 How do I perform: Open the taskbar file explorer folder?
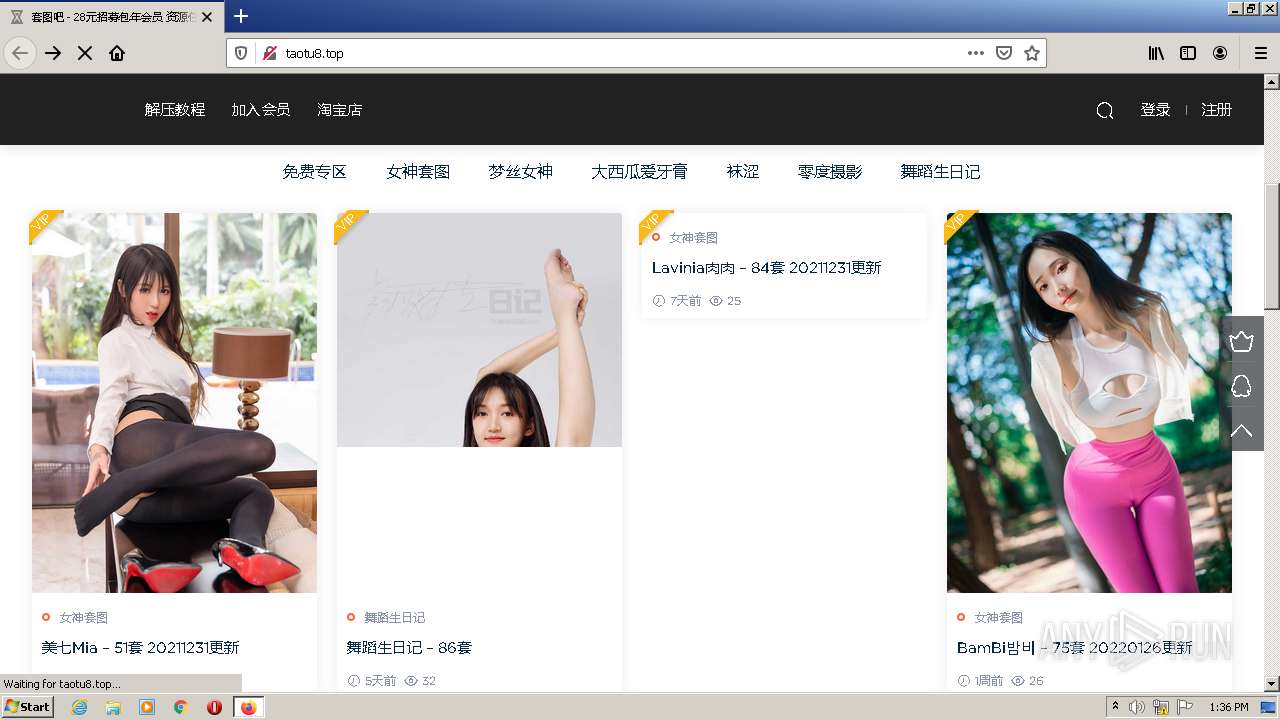pyautogui.click(x=113, y=707)
